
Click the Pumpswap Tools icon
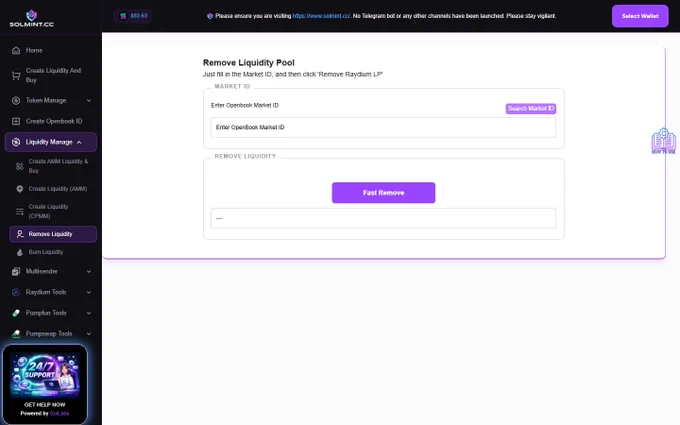pos(16,334)
